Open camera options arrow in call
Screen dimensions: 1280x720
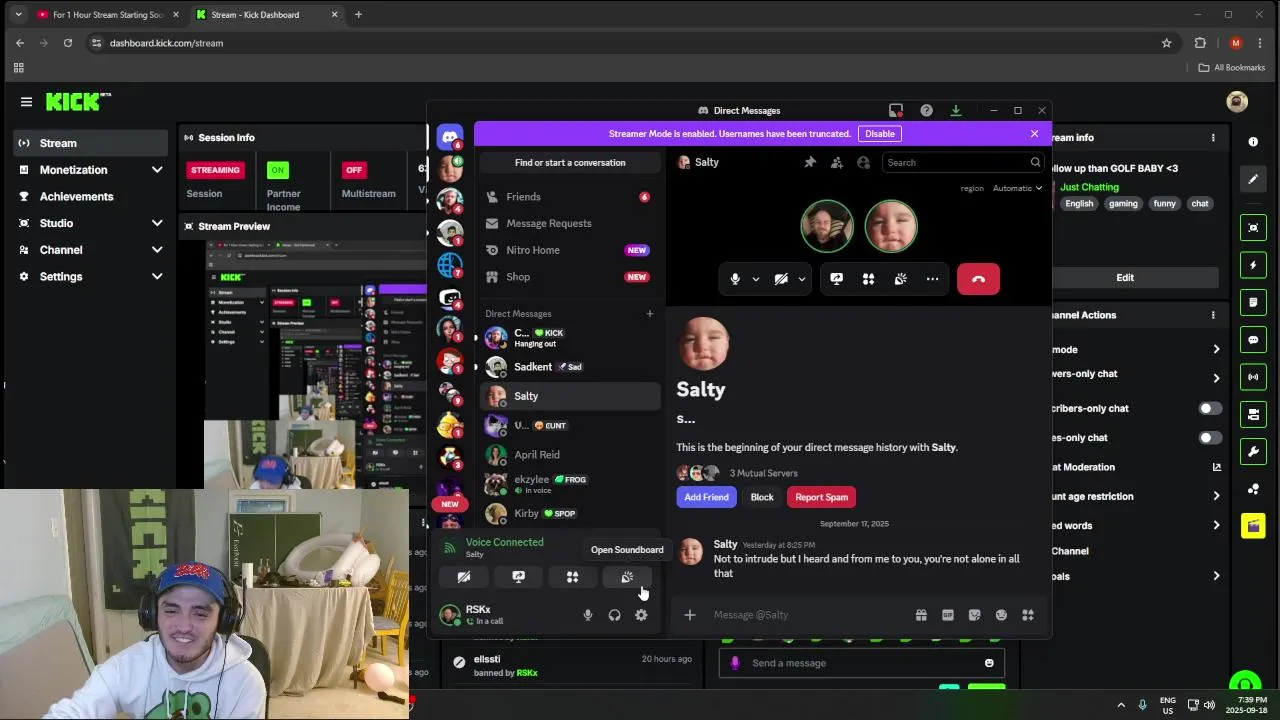802,279
